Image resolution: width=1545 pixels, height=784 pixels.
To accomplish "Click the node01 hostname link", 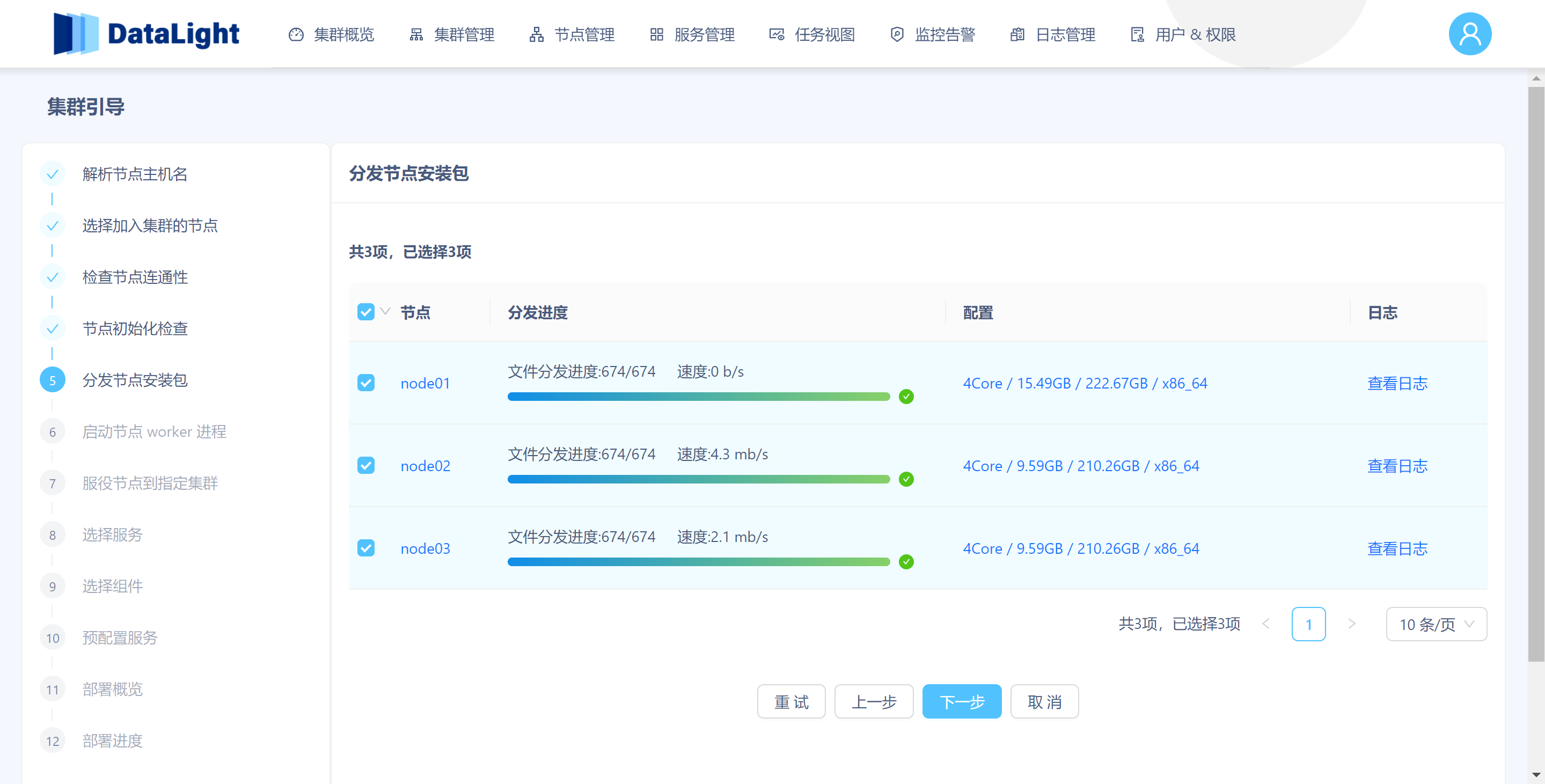I will [x=425, y=383].
